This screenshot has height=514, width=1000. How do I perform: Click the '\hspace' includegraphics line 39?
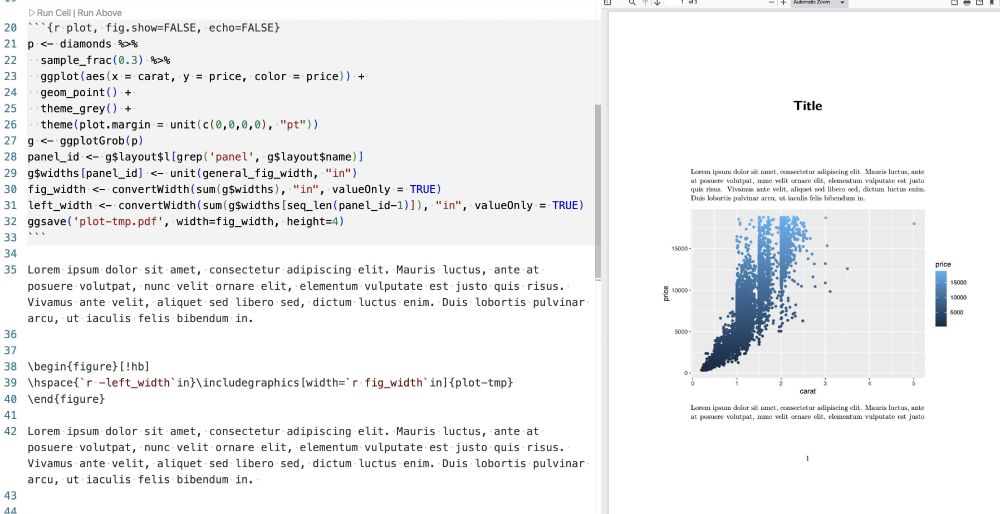(x=270, y=383)
